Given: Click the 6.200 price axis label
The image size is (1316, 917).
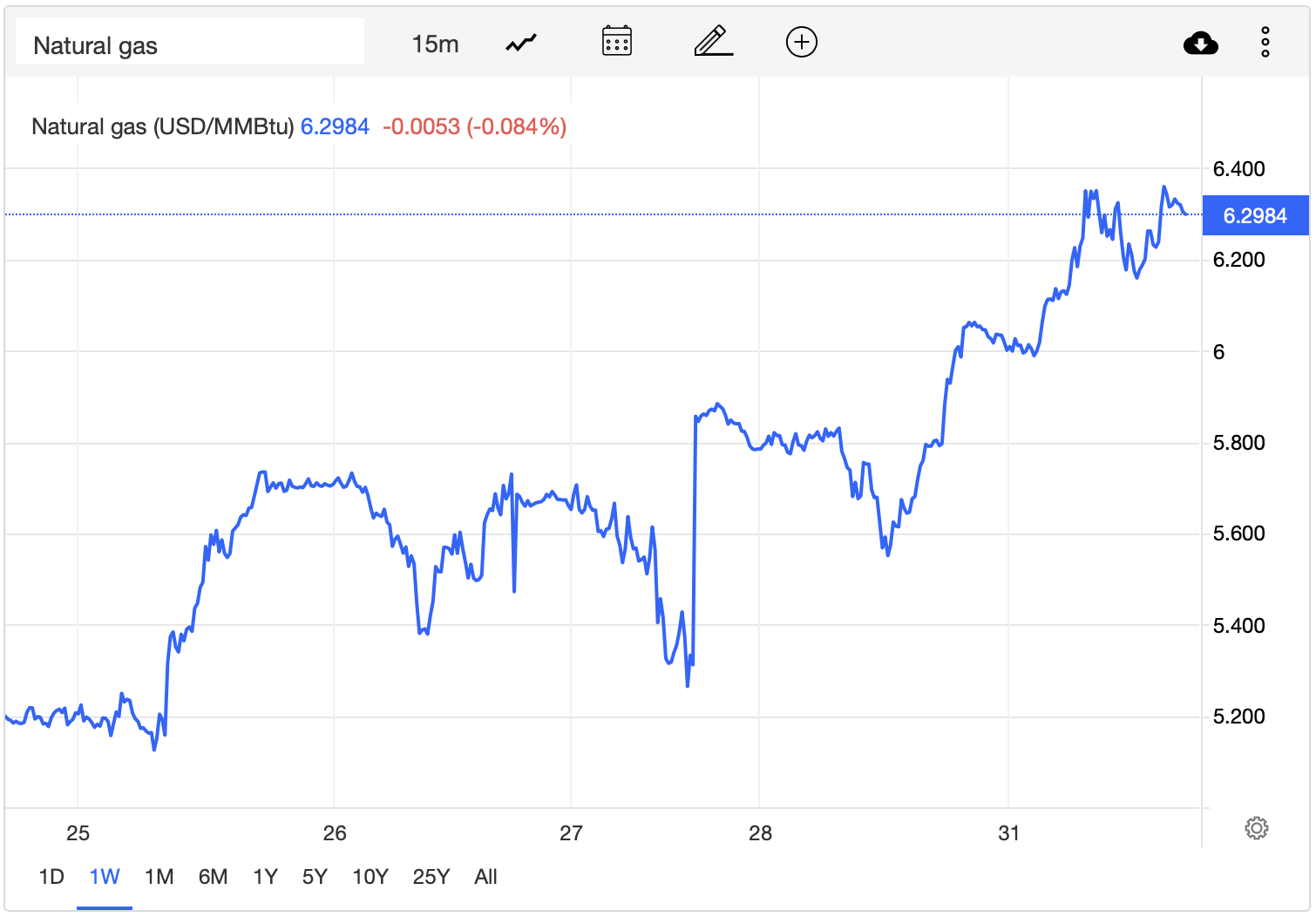Looking at the screenshot, I should coord(1239,260).
